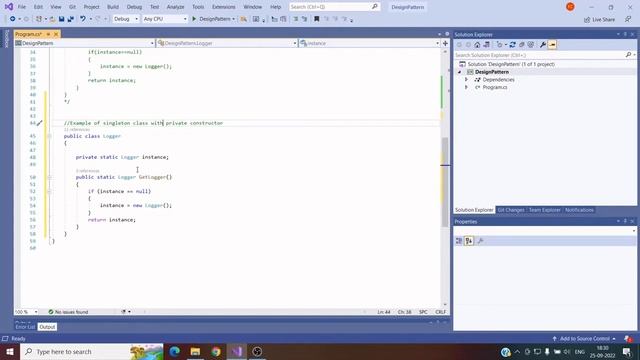This screenshot has height=360, width=640.
Task: Collapse the GetLogger method outlining at line 50
Action: point(49,177)
